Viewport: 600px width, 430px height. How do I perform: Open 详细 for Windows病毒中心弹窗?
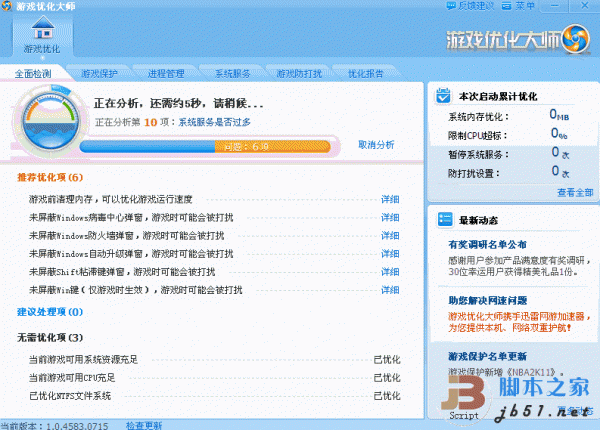coord(390,217)
